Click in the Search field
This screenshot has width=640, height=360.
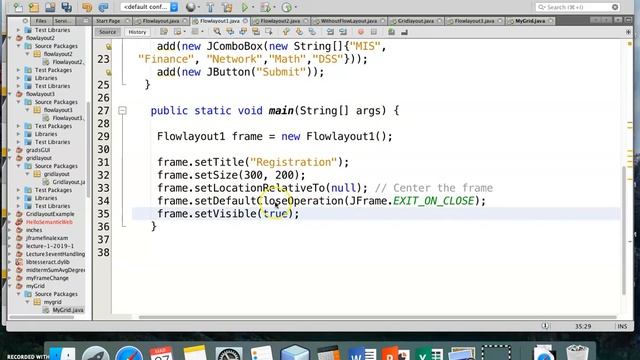(578, 7)
